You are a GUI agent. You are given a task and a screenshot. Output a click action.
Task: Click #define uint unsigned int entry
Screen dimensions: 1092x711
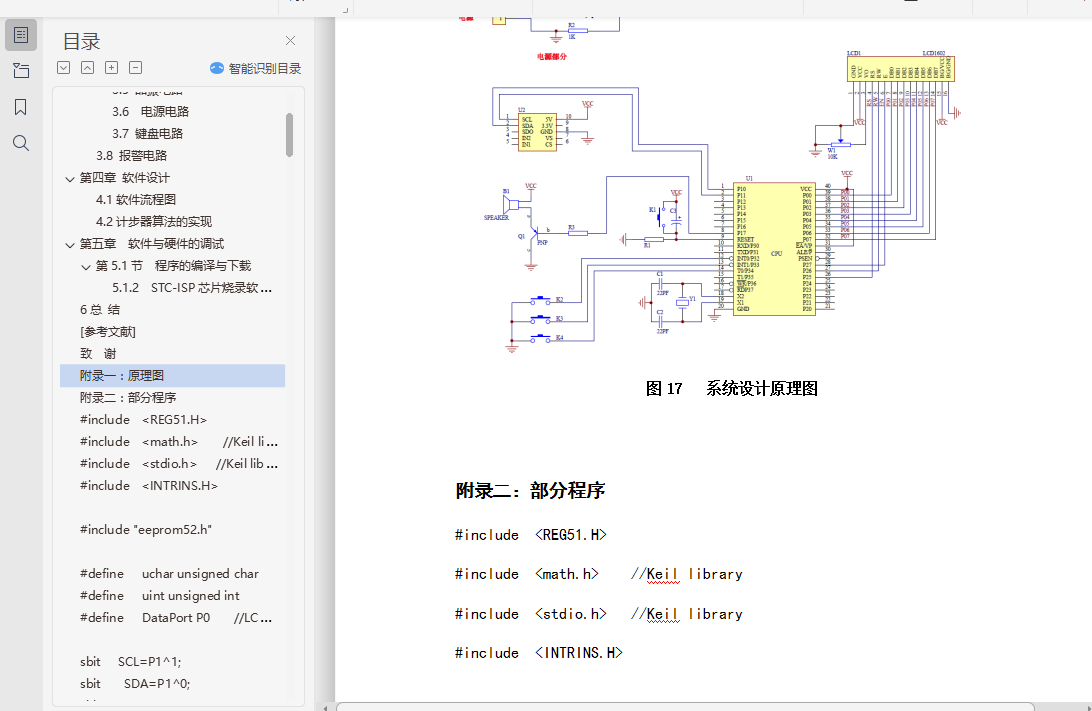(x=159, y=596)
